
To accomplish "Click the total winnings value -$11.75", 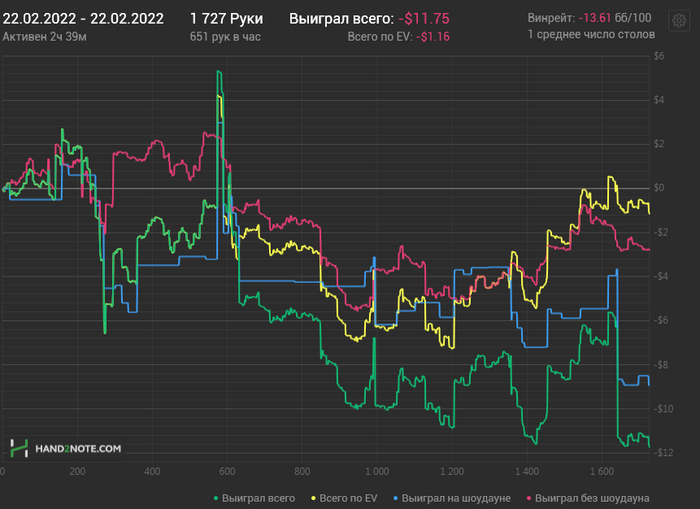I will tap(424, 18).
